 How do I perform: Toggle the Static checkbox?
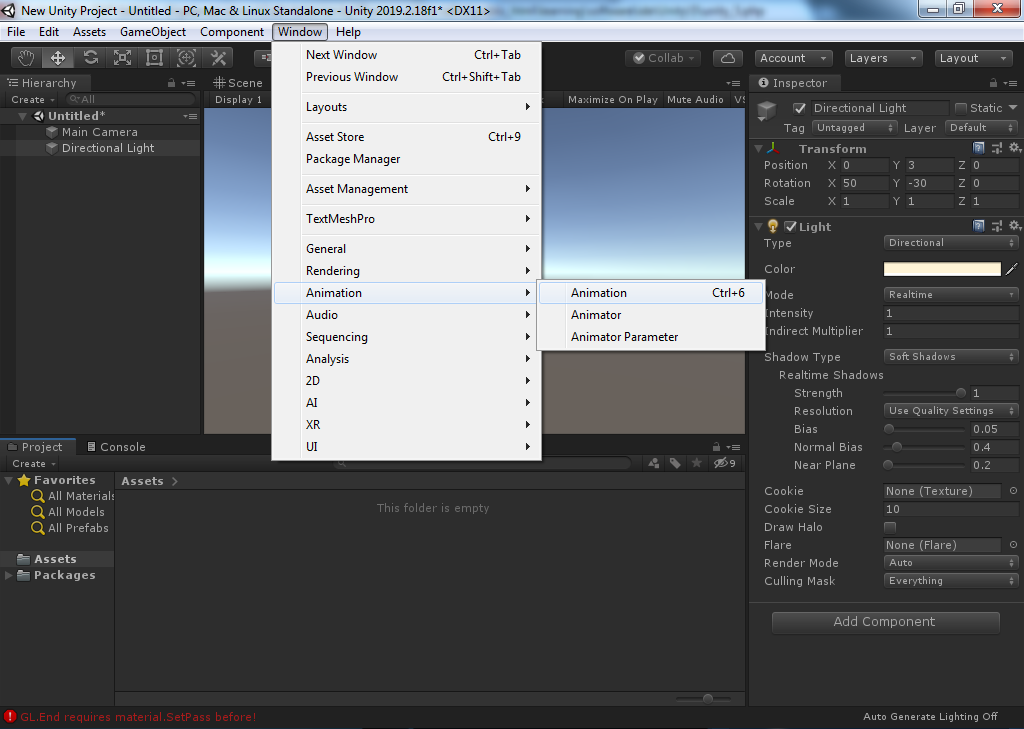pos(961,108)
